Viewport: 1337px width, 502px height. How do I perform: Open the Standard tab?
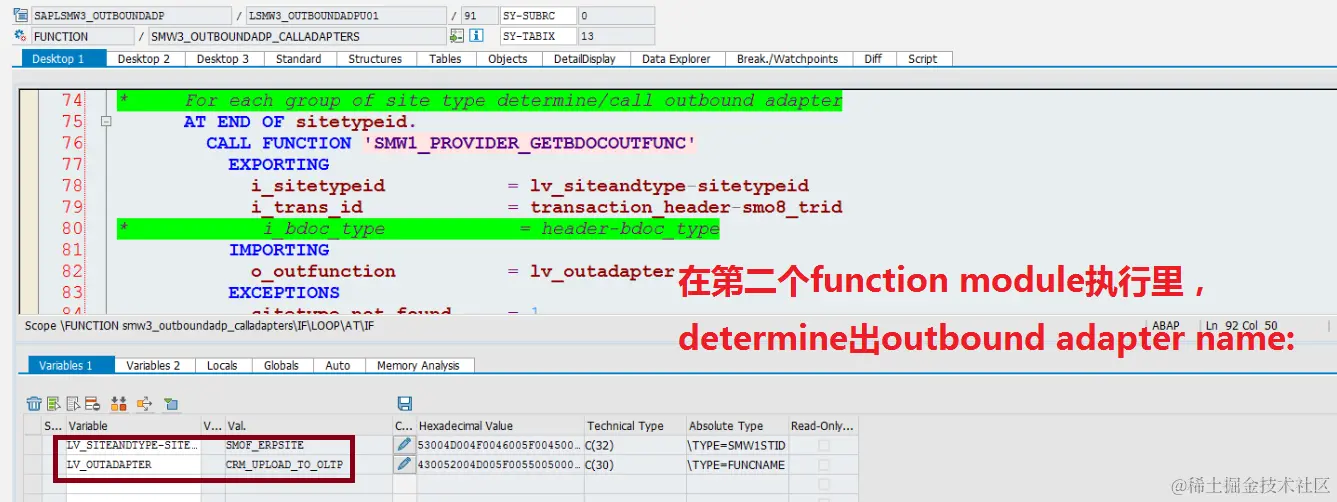pyautogui.click(x=299, y=59)
